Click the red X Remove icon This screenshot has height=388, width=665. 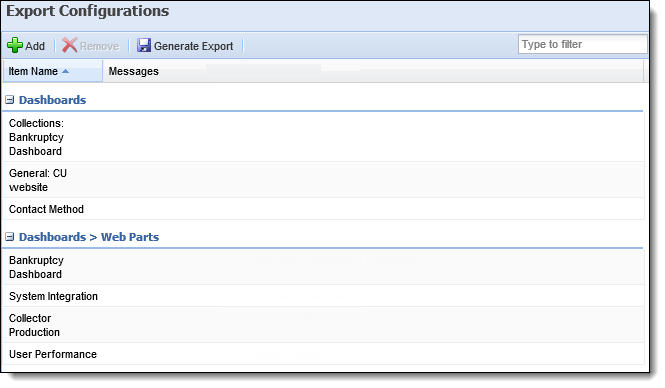tap(70, 45)
